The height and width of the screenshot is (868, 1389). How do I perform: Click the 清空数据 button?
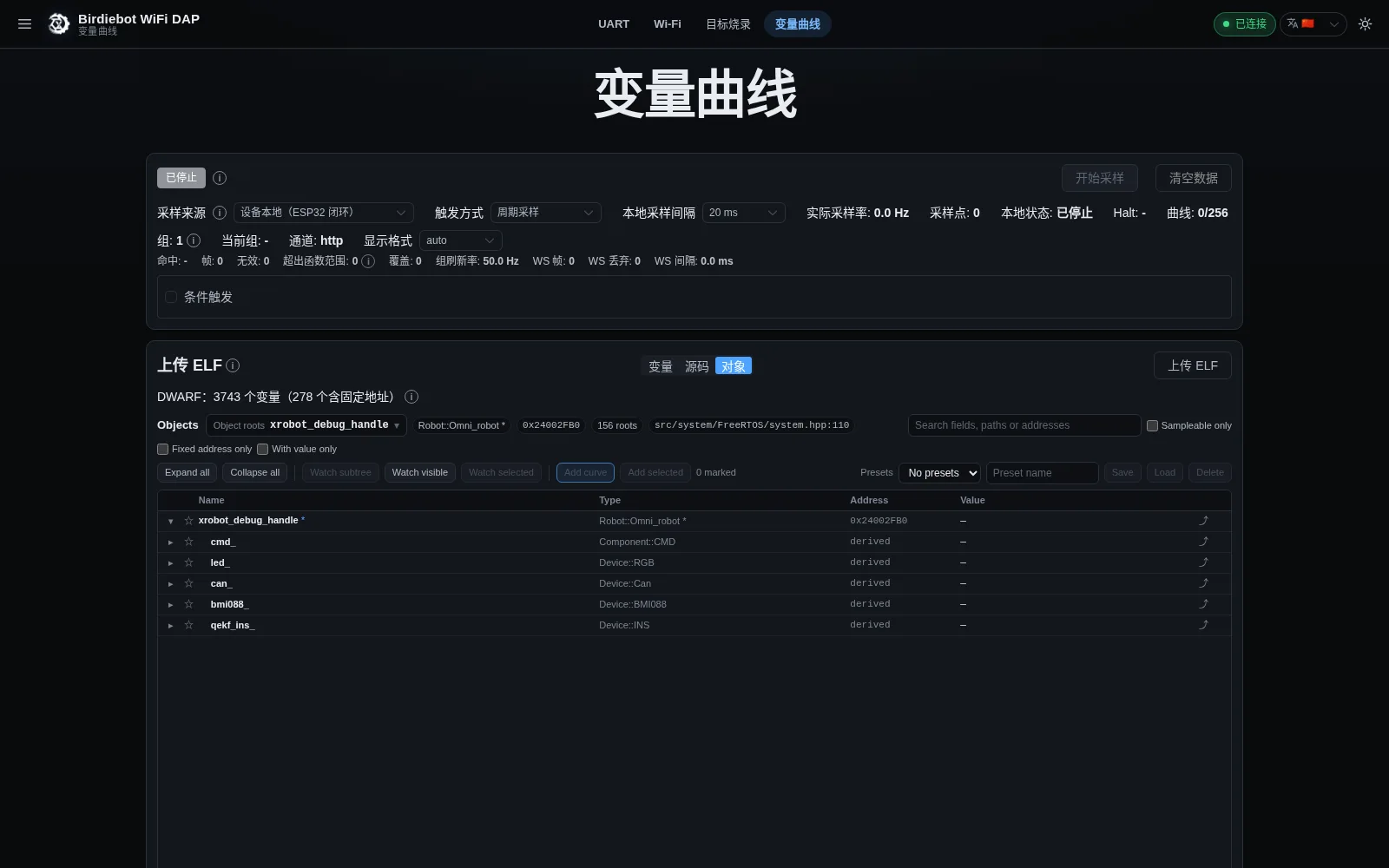(x=1194, y=178)
